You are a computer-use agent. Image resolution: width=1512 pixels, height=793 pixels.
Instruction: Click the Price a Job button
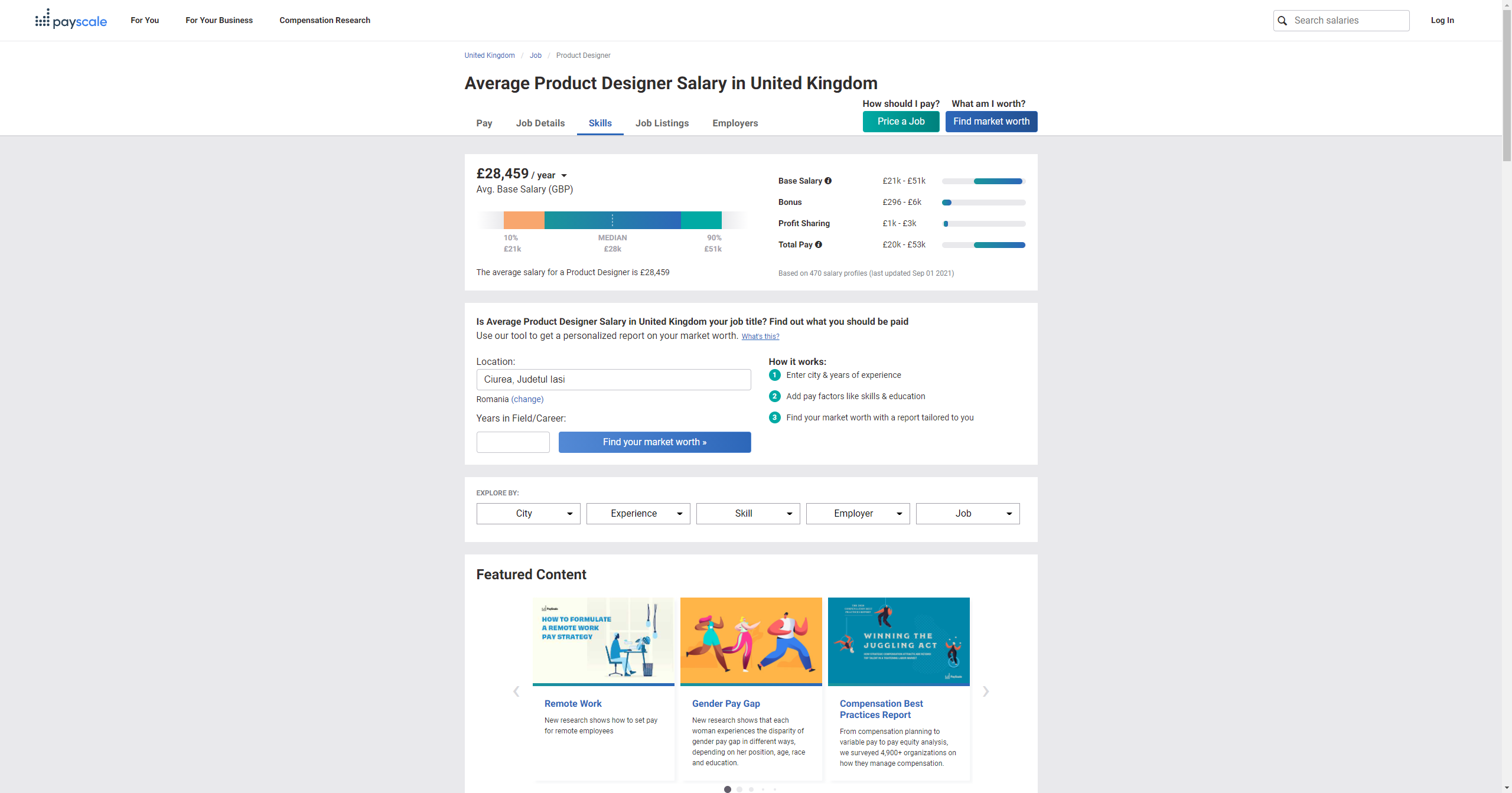point(901,122)
